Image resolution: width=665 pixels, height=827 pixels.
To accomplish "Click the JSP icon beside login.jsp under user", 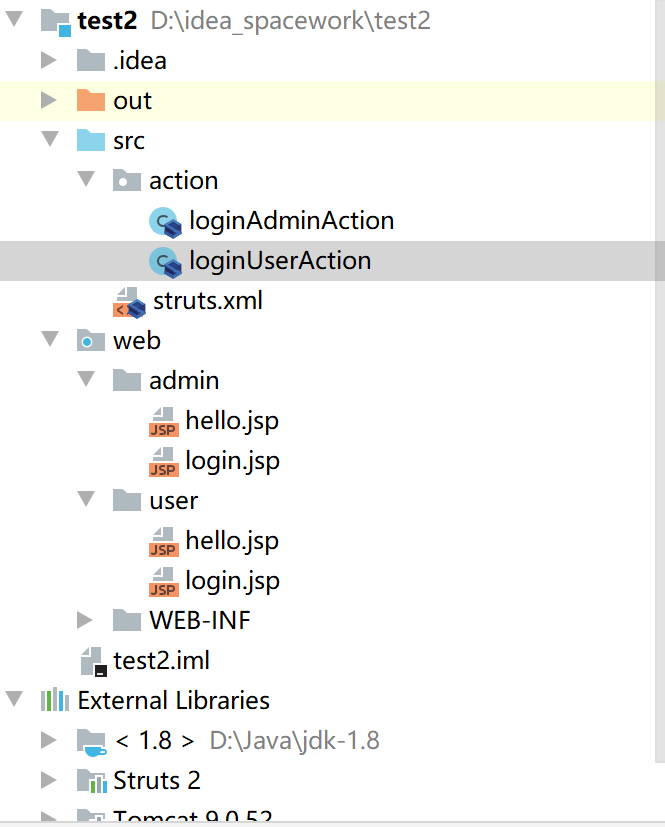I will pos(163,581).
